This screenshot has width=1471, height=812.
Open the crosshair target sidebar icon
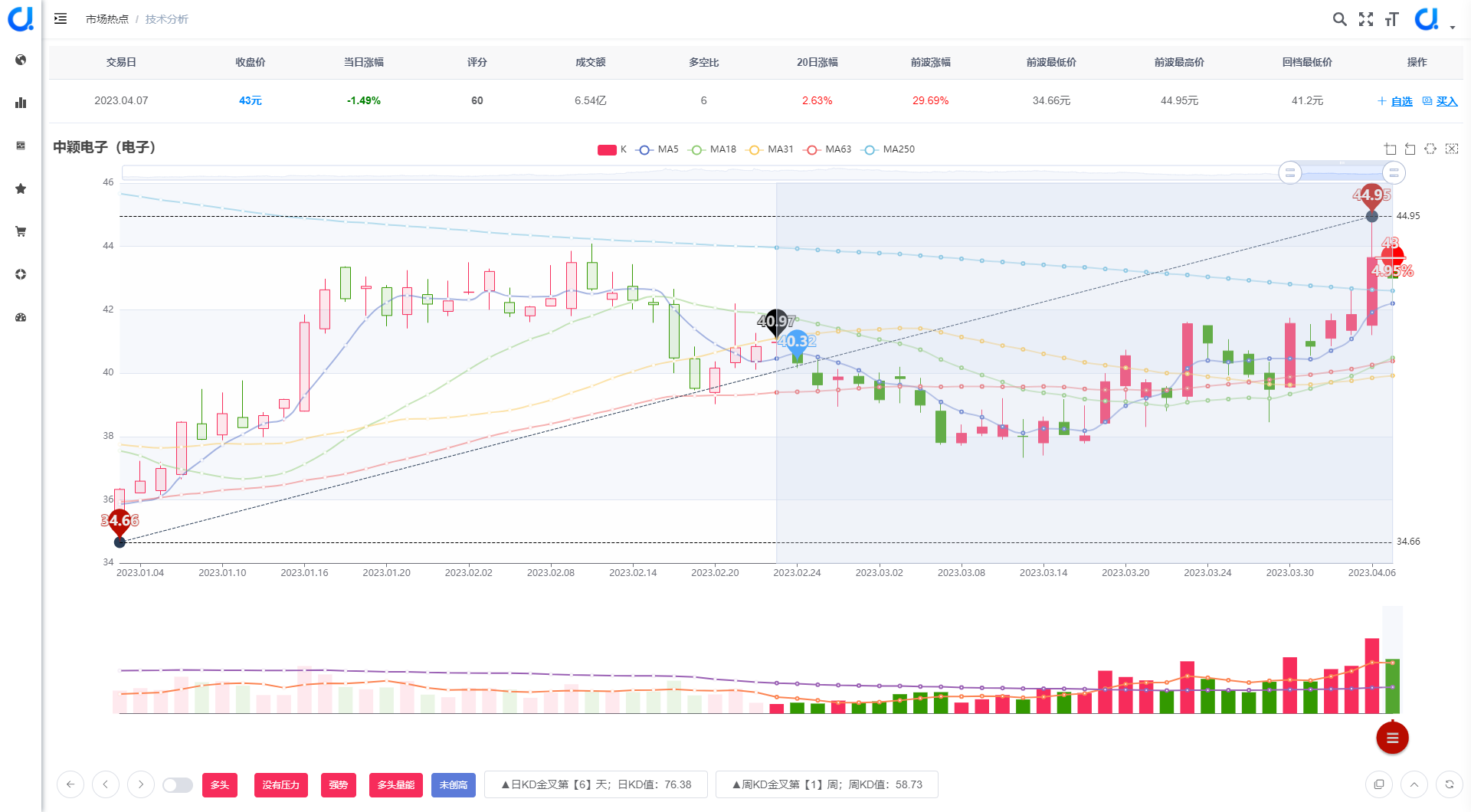(21, 274)
